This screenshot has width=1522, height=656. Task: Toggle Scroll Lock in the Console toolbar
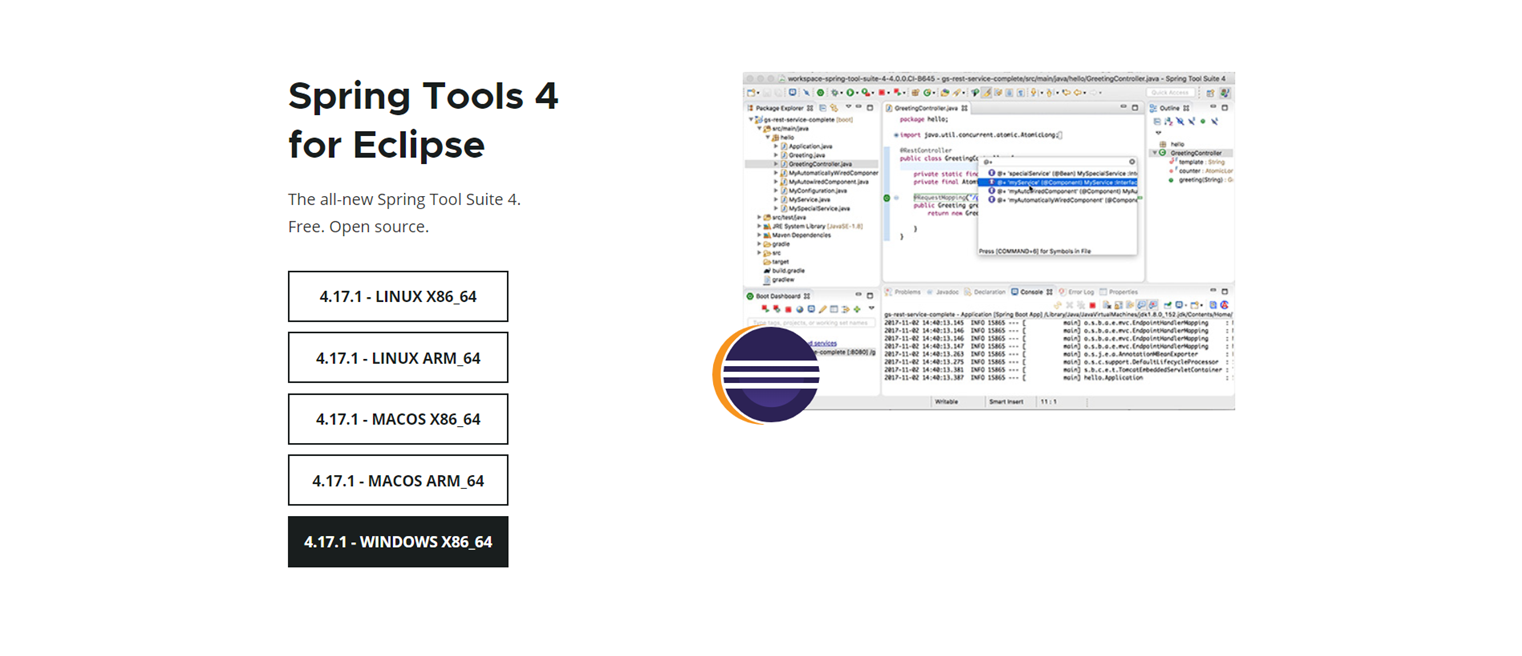1119,304
